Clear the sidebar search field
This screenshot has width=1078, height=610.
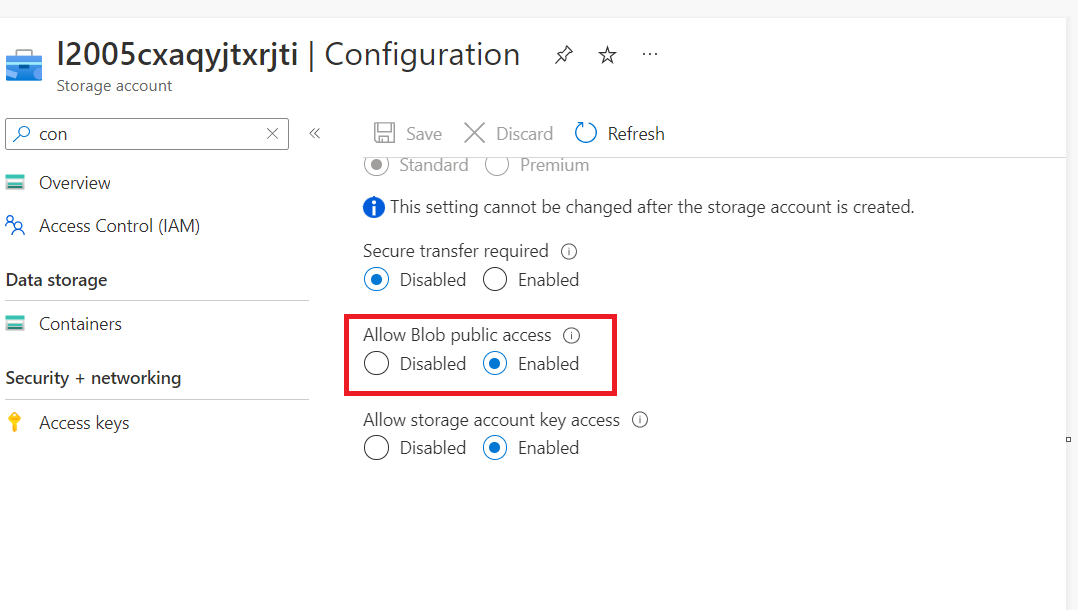coord(272,134)
